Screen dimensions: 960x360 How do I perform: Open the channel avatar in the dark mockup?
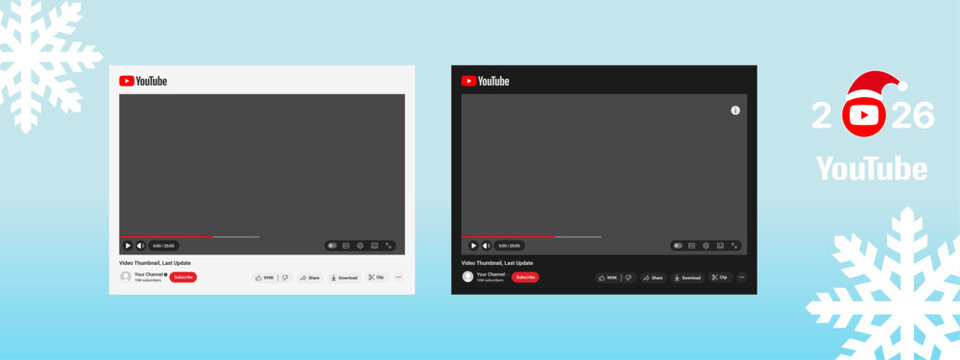click(468, 277)
